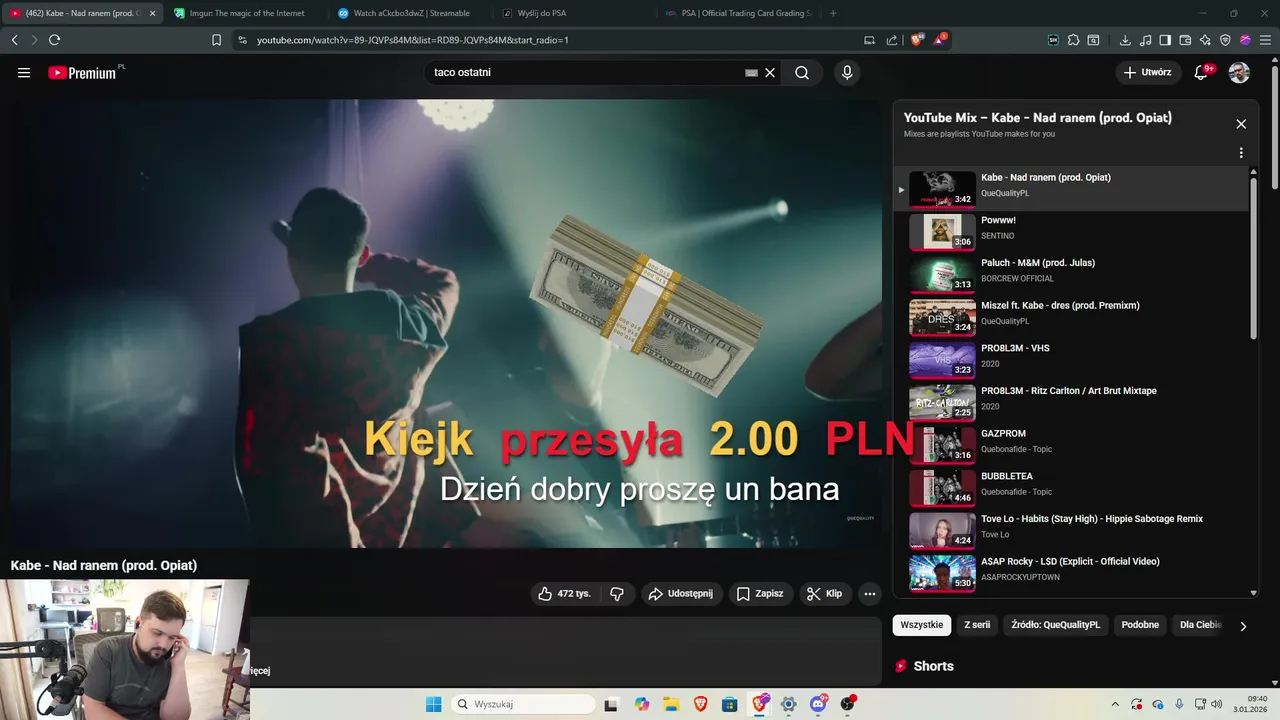The height and width of the screenshot is (720, 1280).
Task: Open Discord from the taskbar
Action: [x=819, y=704]
